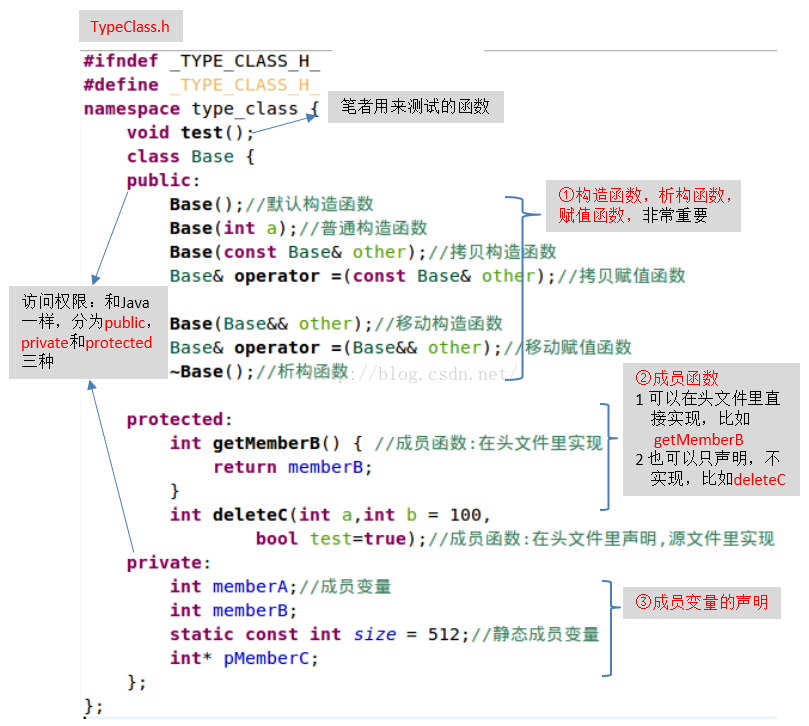Click the TypeClass.h file label
Viewport: 809px width, 726px height.
pyautogui.click(x=131, y=26)
